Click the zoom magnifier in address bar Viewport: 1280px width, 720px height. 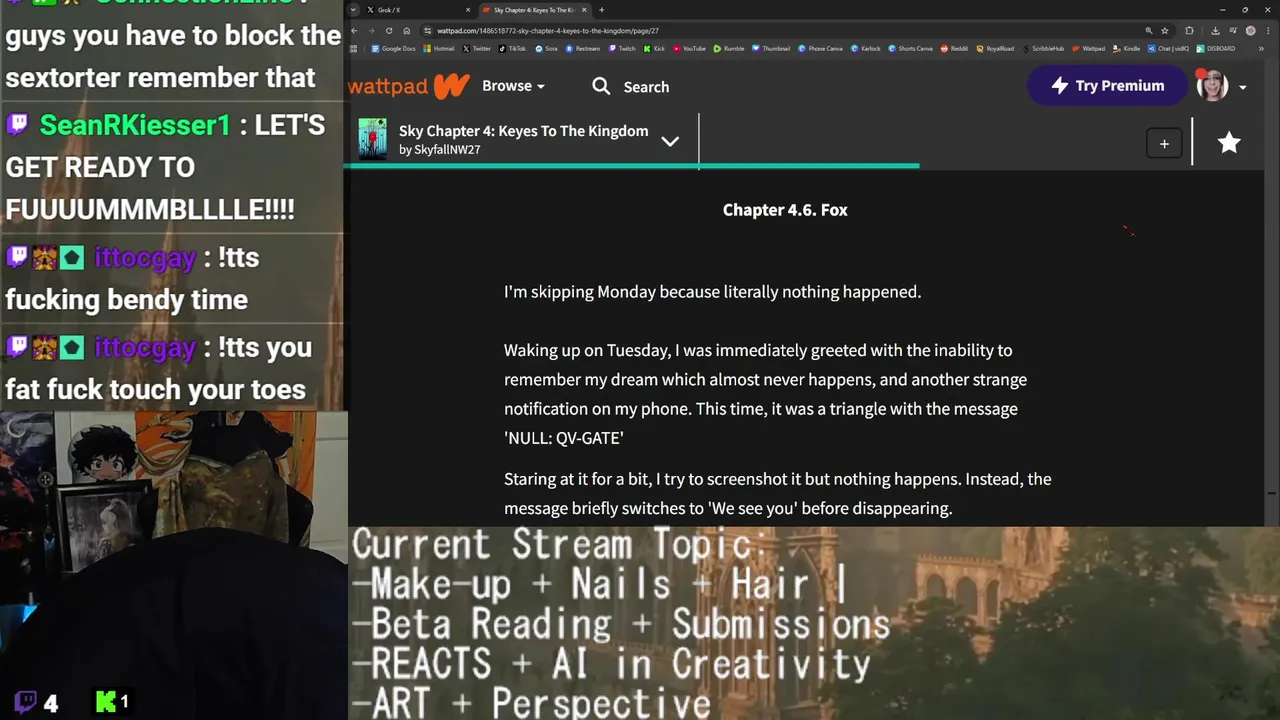point(1148,31)
